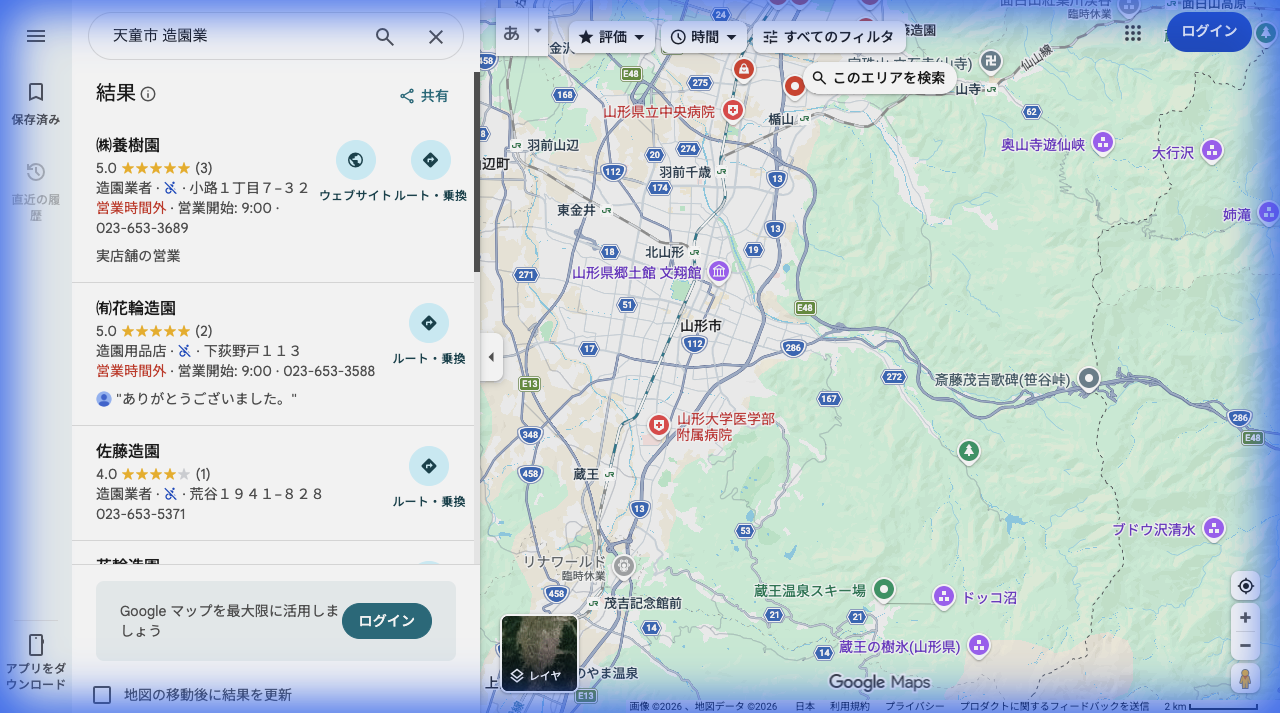Expand the 評価 rating filter dropdown

pyautogui.click(x=612, y=37)
